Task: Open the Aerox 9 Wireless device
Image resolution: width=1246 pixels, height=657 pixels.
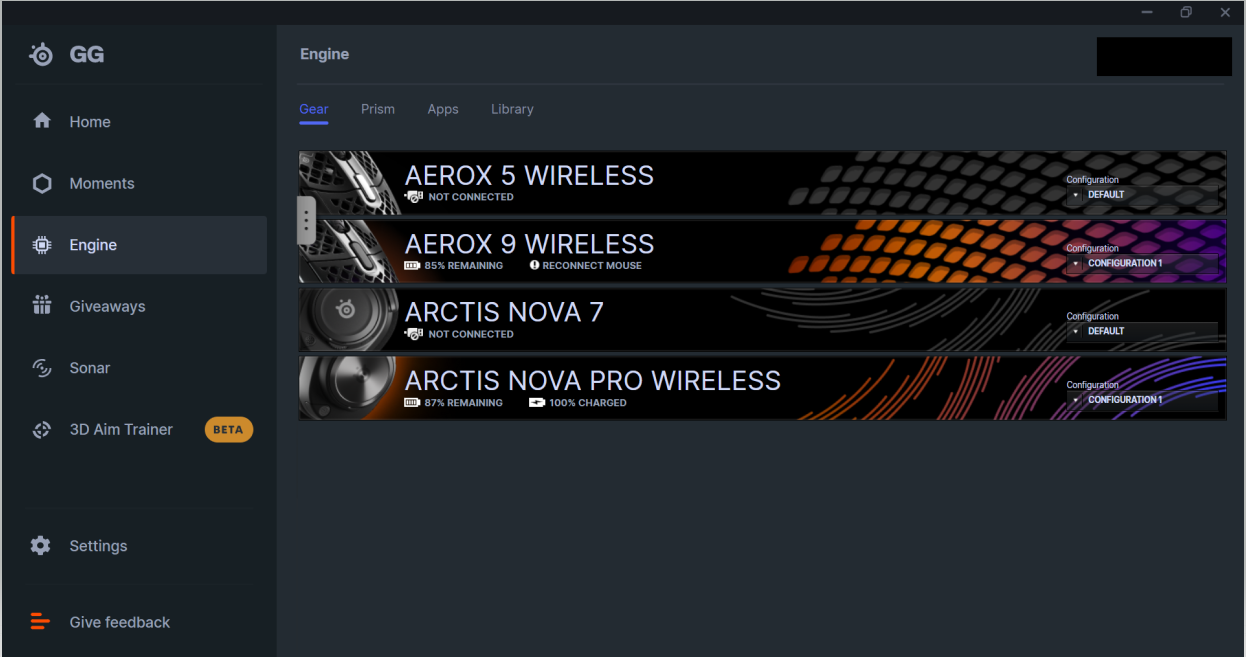Action: pyautogui.click(x=762, y=252)
